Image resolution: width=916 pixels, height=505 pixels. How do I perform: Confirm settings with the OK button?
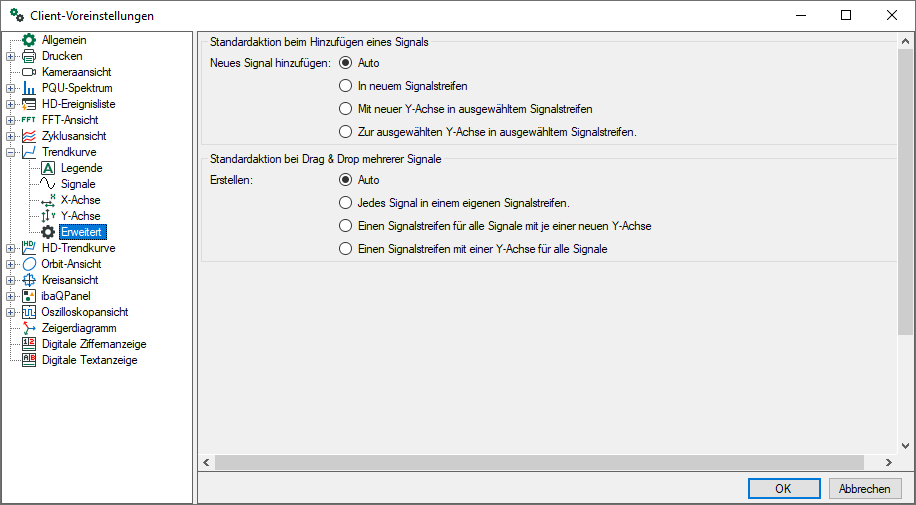point(783,488)
